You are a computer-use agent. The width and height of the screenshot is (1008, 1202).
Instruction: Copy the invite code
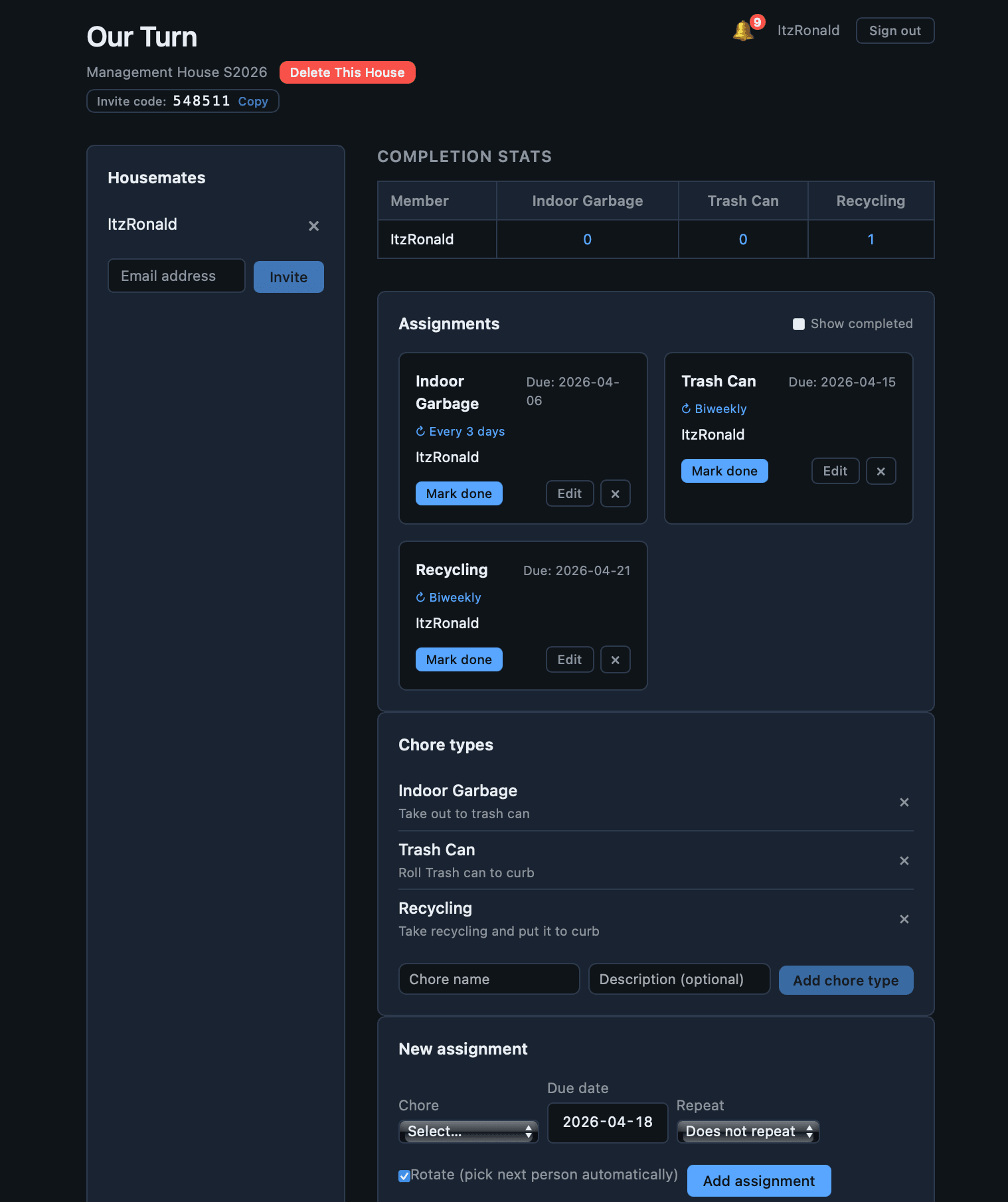pyautogui.click(x=253, y=102)
